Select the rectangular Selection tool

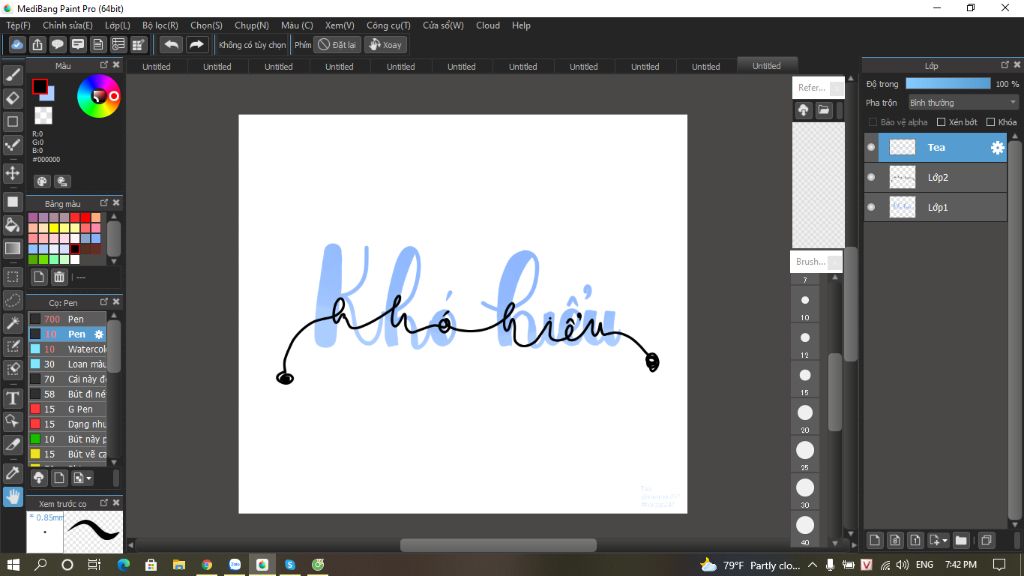coord(12,277)
